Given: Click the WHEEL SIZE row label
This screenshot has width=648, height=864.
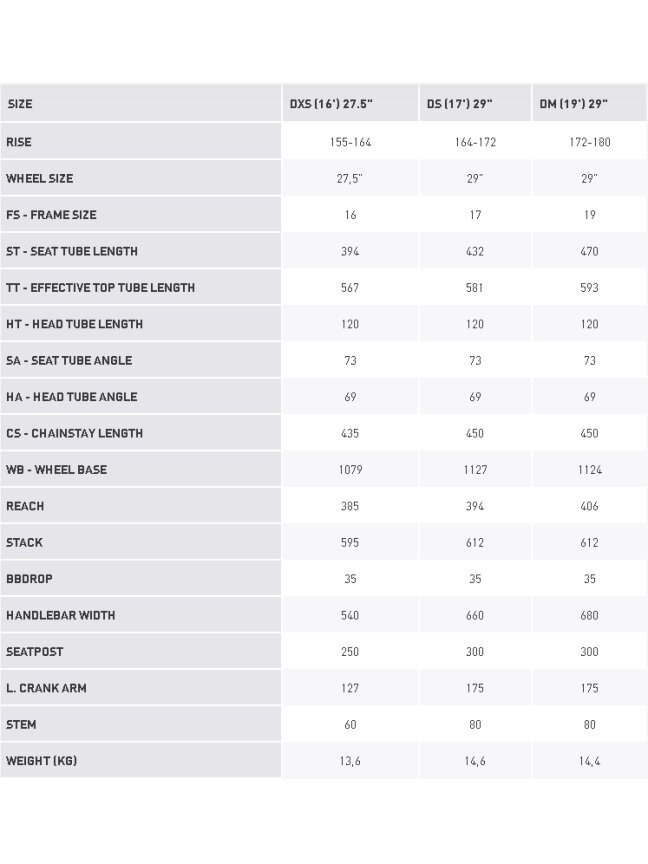Looking at the screenshot, I should (40, 178).
